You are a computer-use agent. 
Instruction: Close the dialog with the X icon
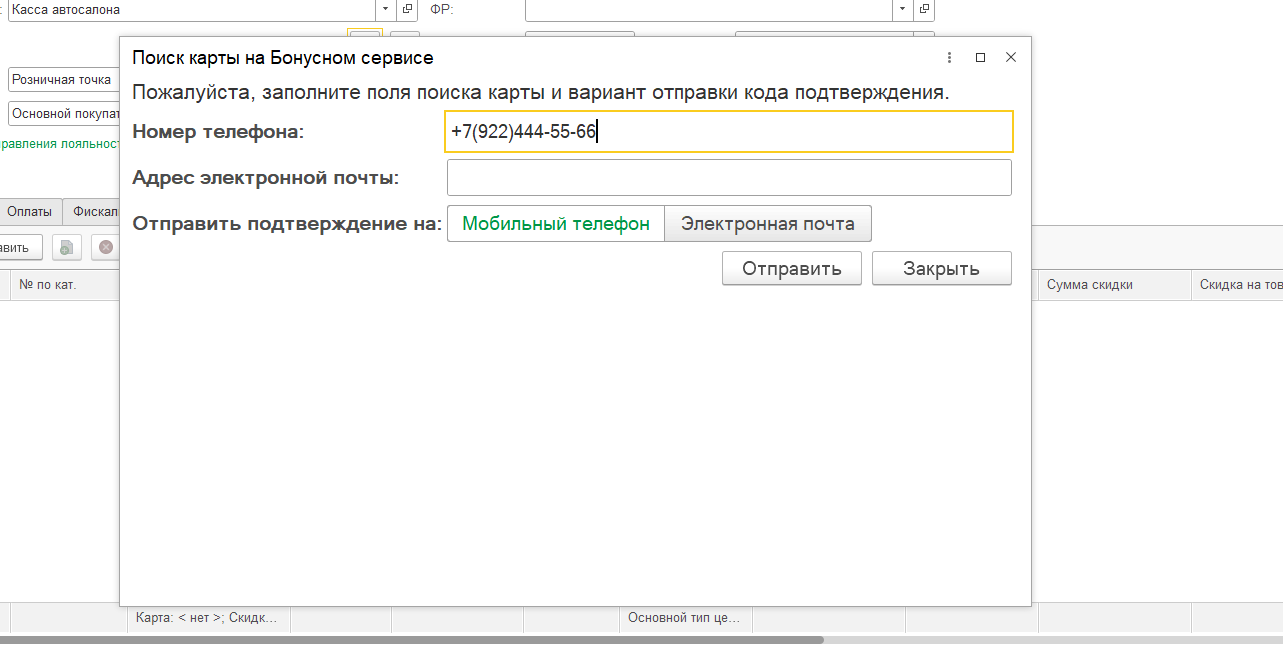(x=1011, y=58)
